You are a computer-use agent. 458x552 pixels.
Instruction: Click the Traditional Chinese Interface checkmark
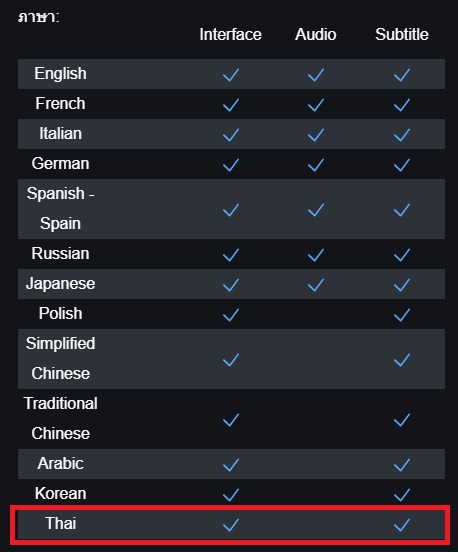[x=231, y=420]
